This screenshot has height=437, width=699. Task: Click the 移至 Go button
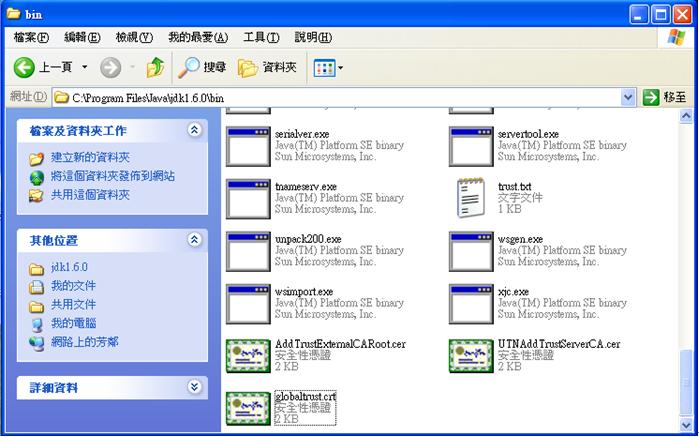coord(665,97)
